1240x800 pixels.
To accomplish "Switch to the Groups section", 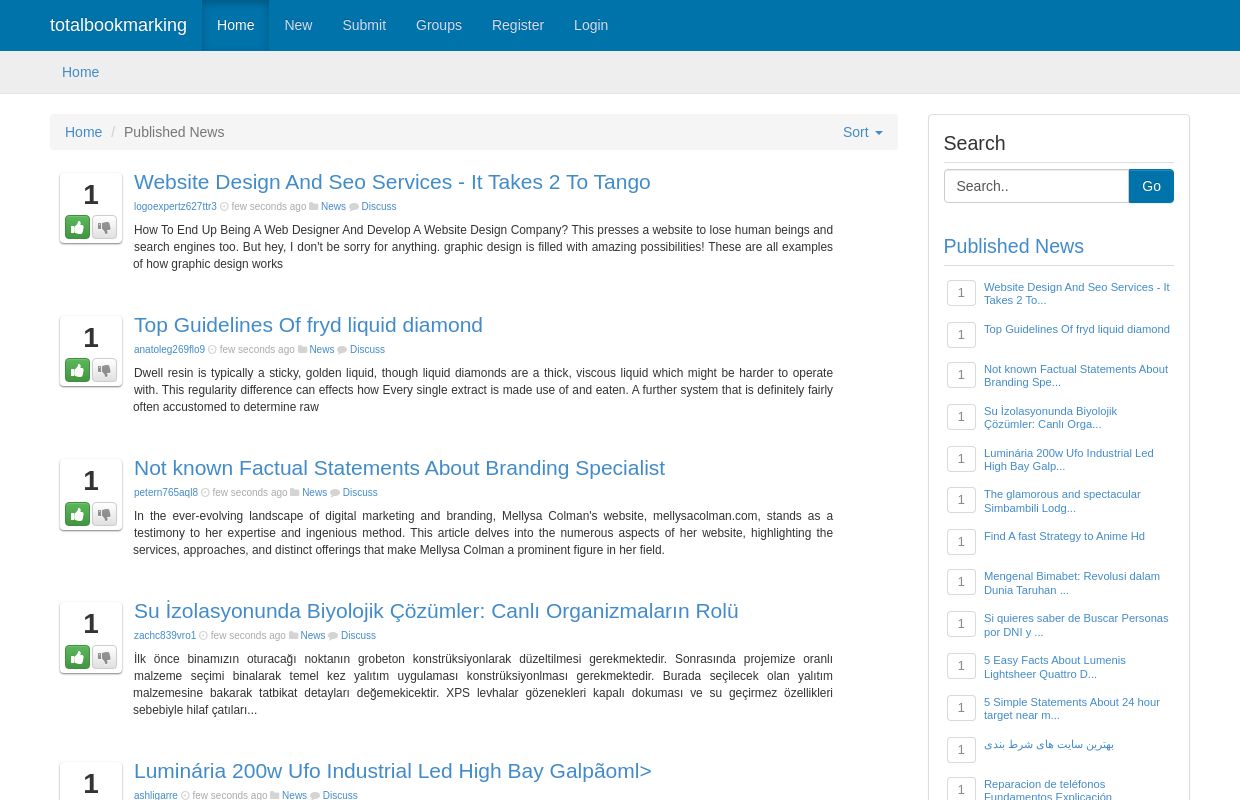I will coord(438,25).
